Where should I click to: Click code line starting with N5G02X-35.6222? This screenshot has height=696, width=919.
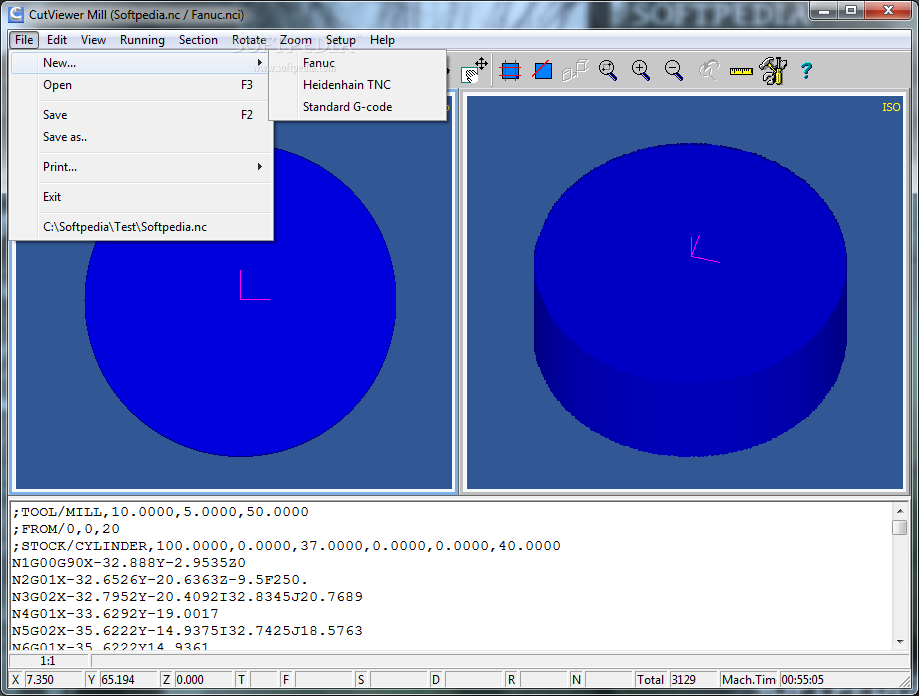(x=187, y=631)
